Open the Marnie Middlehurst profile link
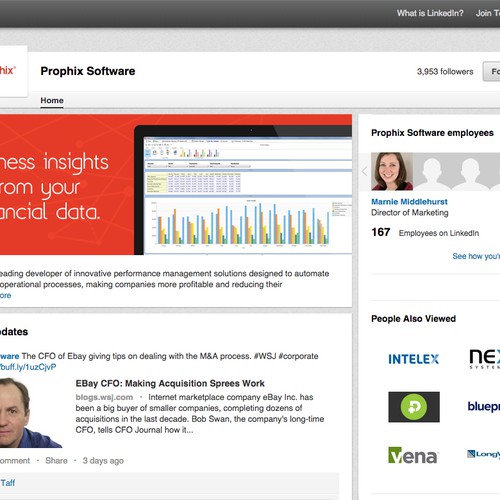 pyautogui.click(x=409, y=202)
